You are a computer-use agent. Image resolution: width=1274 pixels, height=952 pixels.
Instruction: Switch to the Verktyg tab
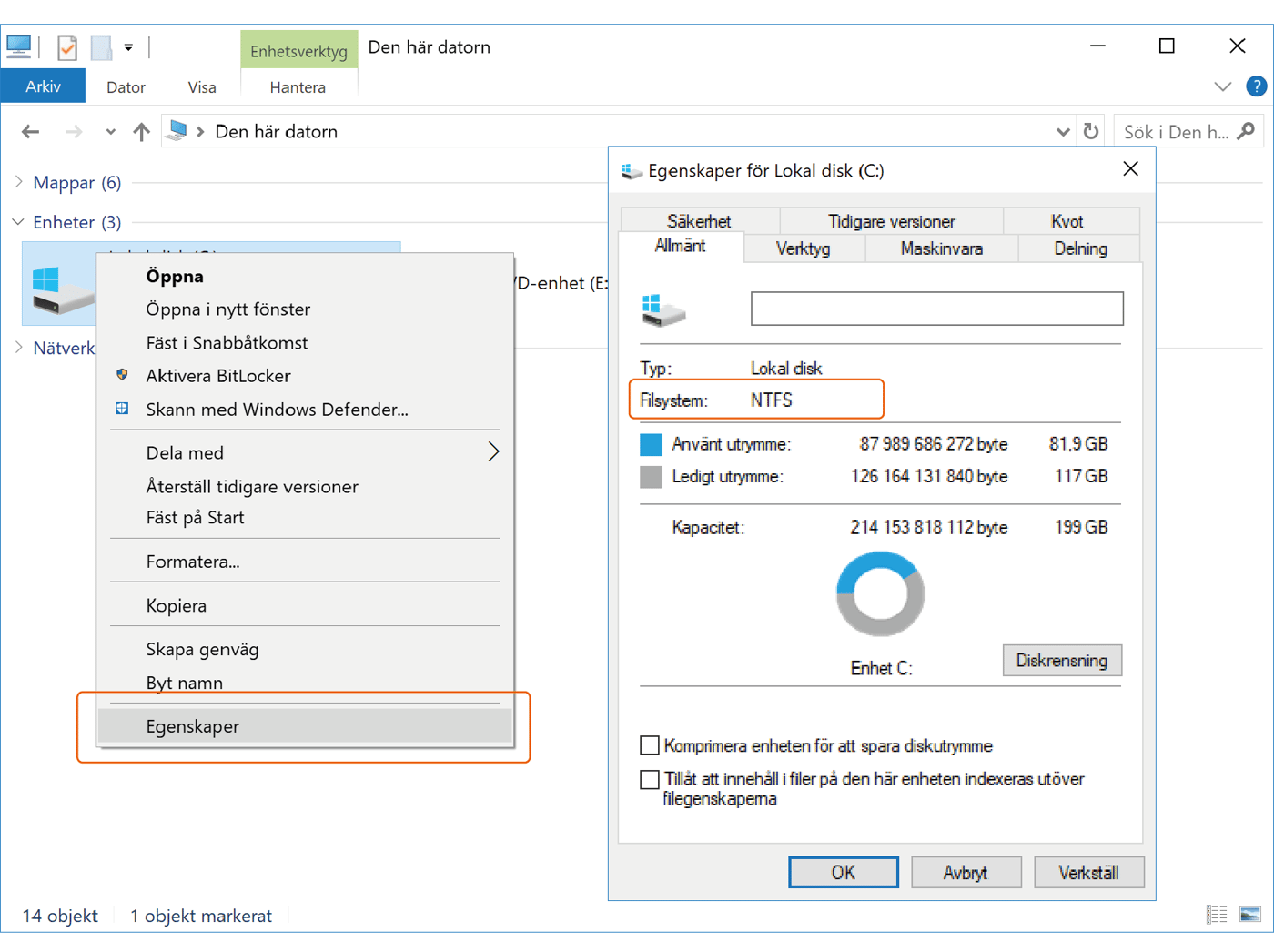pyautogui.click(x=803, y=248)
